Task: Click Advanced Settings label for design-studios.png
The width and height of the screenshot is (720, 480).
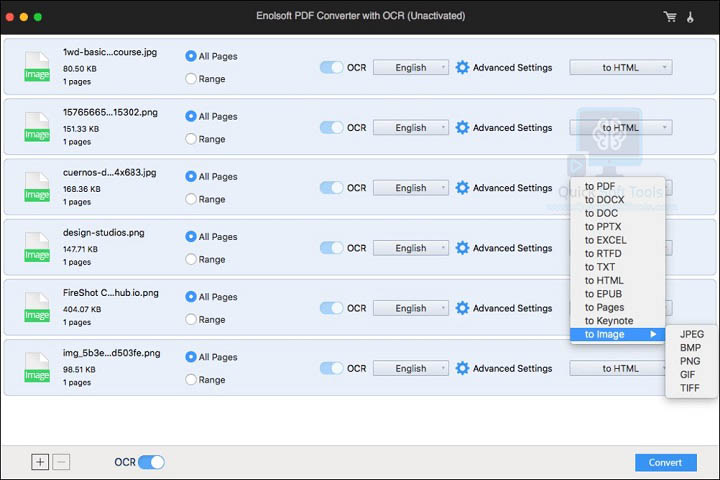Action: pos(512,248)
